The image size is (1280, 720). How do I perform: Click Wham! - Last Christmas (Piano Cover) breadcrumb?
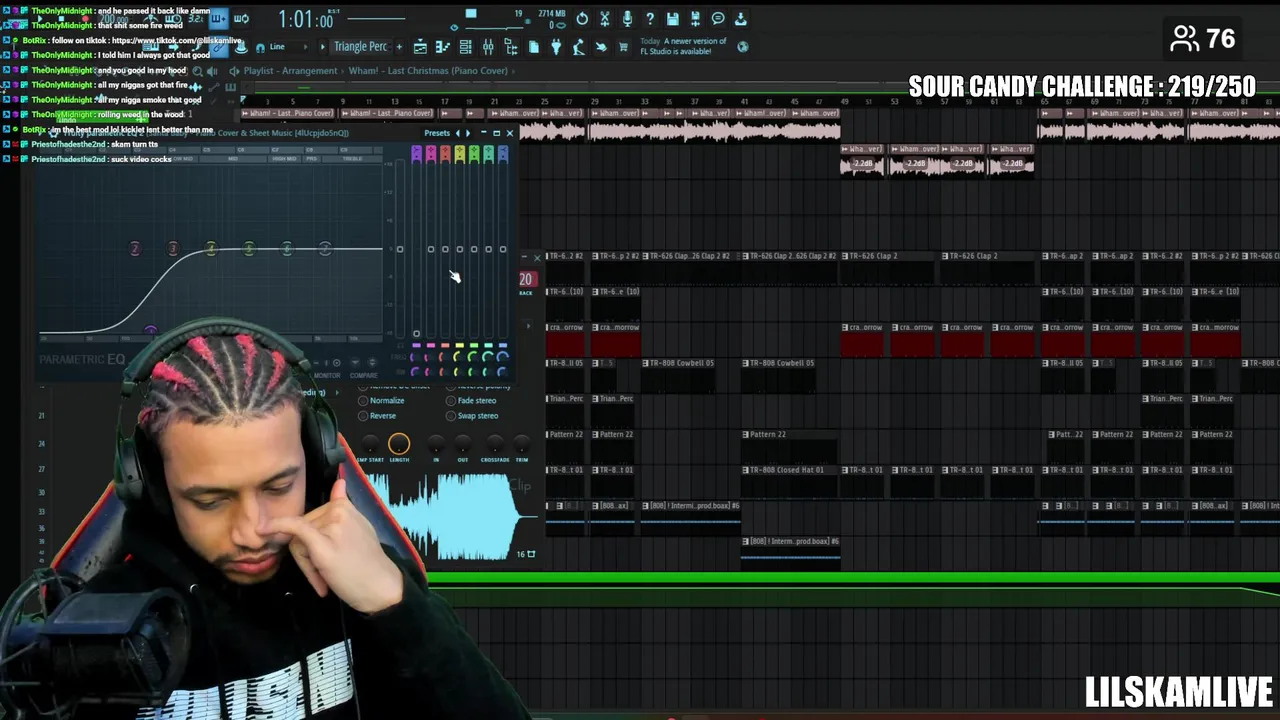(428, 70)
